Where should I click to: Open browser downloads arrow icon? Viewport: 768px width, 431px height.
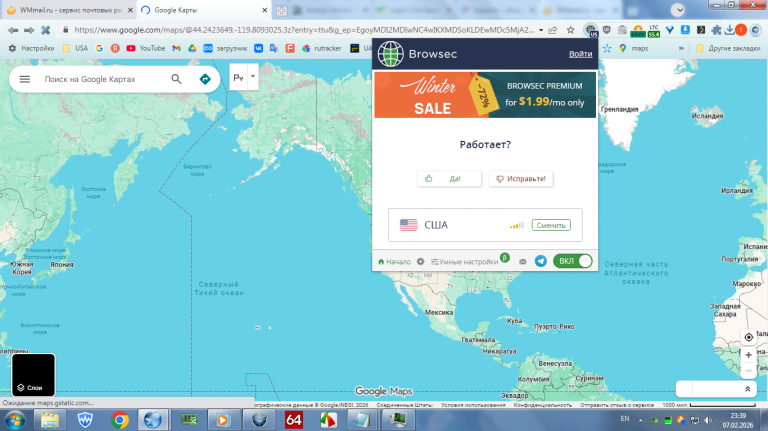click(729, 30)
